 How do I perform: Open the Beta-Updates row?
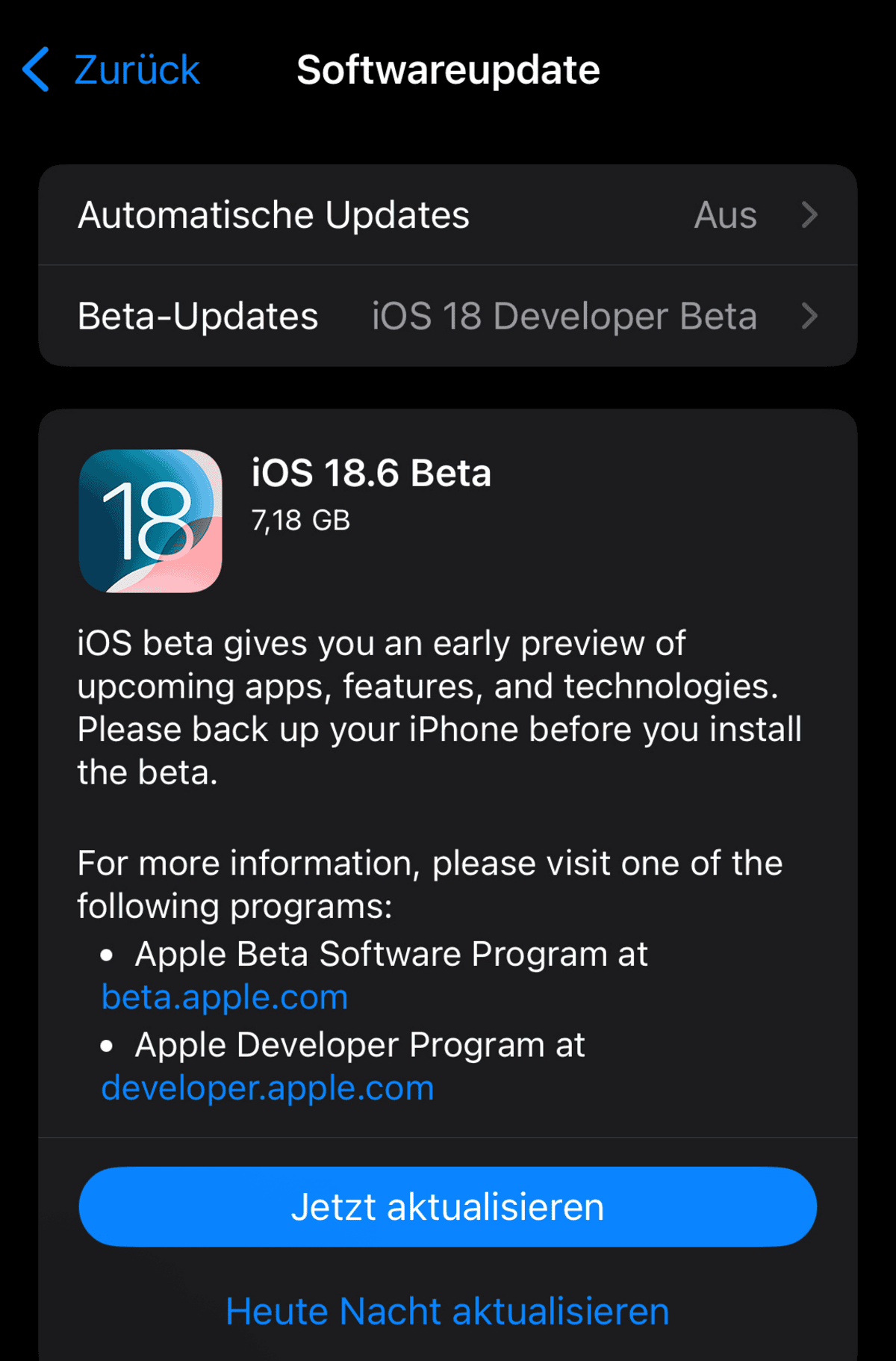(448, 316)
